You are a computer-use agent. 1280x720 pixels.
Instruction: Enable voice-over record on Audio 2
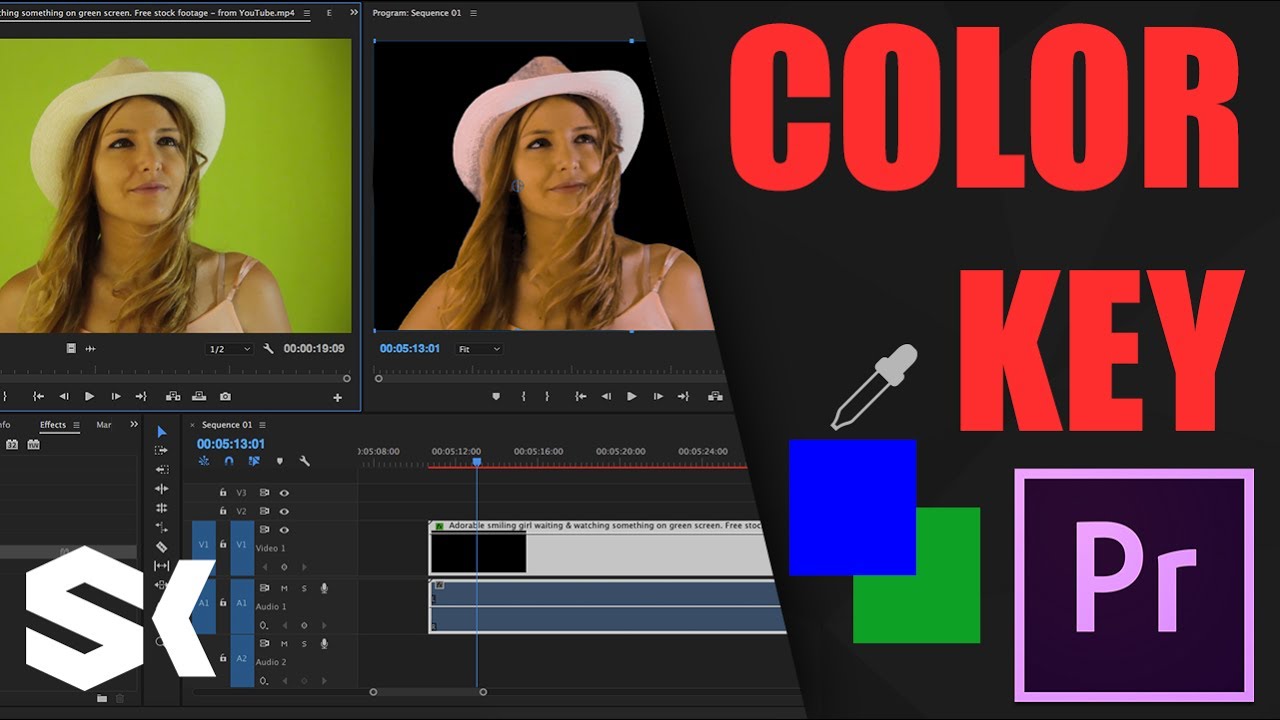click(324, 644)
